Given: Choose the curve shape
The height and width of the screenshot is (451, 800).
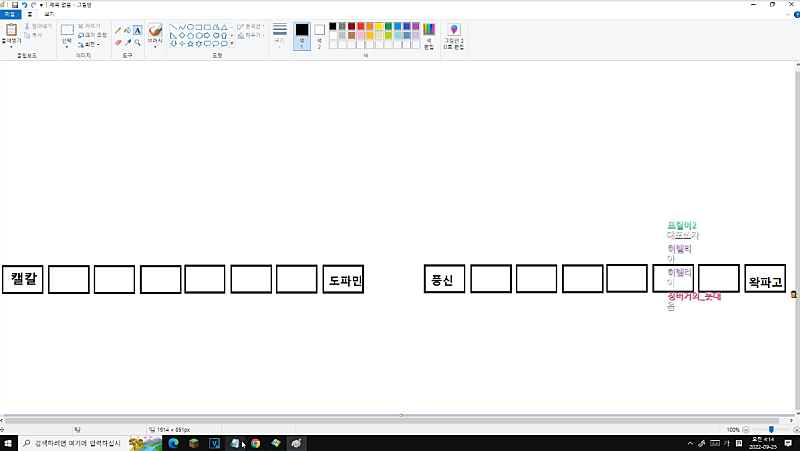Looking at the screenshot, I should [x=182, y=27].
